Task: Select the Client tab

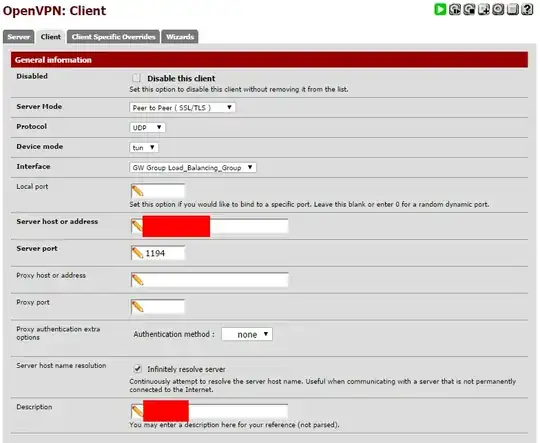Action: [x=51, y=37]
